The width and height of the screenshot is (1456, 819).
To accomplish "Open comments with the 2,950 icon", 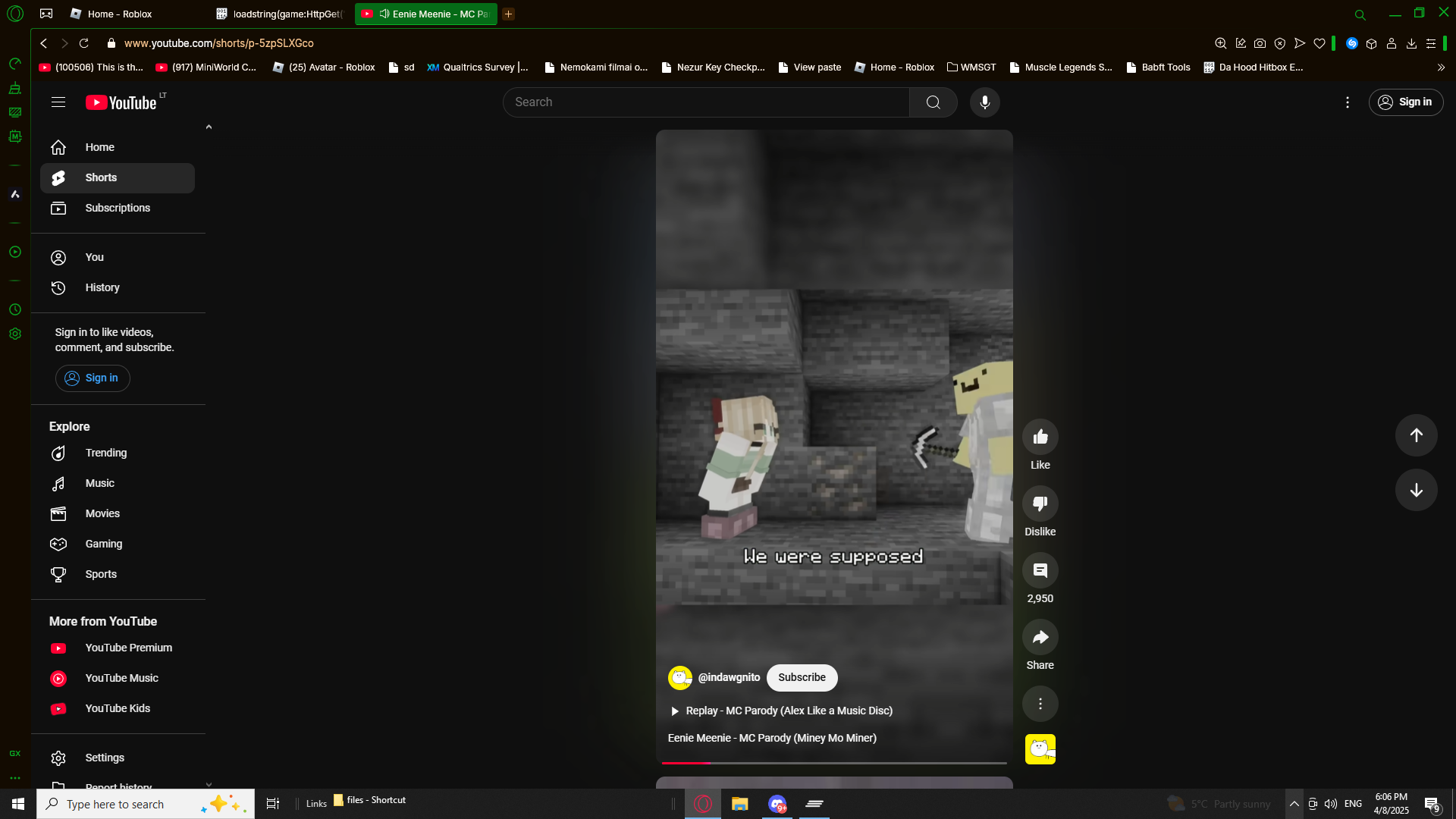I will [x=1040, y=570].
